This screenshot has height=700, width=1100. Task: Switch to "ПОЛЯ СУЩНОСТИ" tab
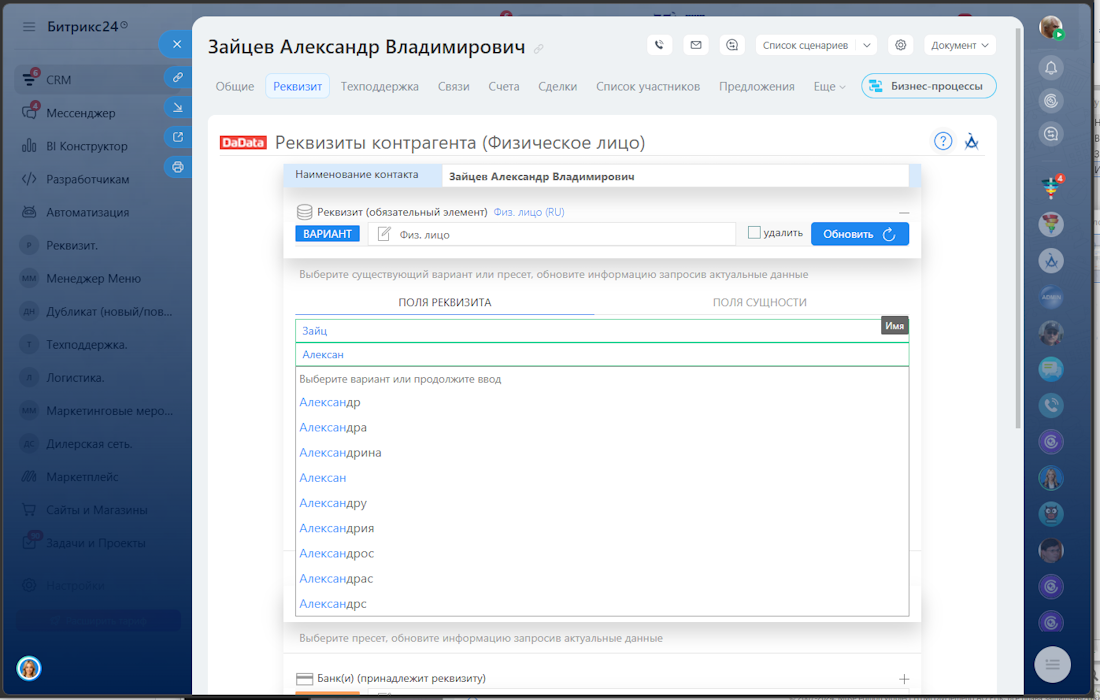[x=759, y=302]
